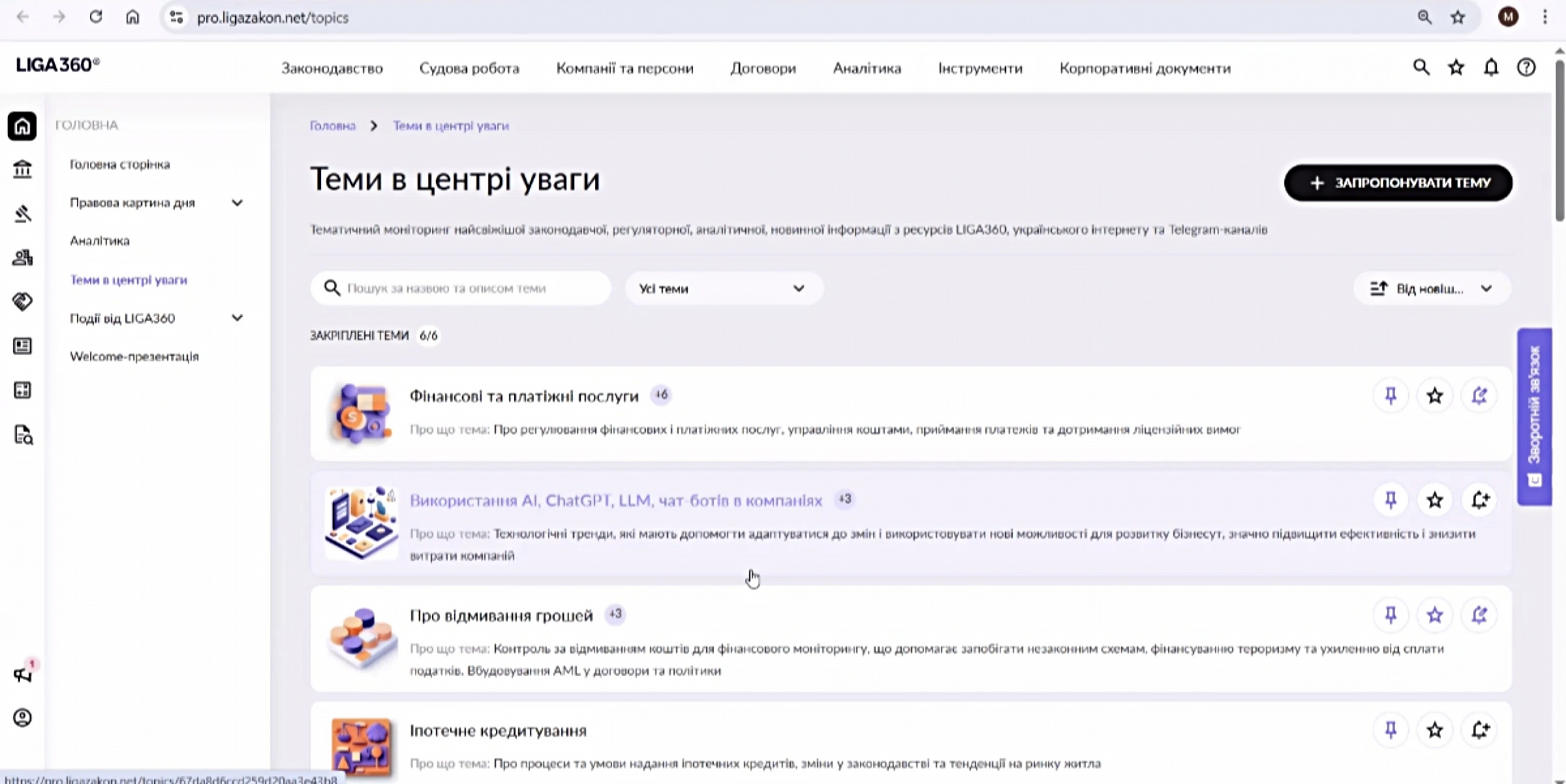Toggle favorite star for Про відмивання грошей
Image resolution: width=1566 pixels, height=784 pixels.
click(x=1435, y=616)
